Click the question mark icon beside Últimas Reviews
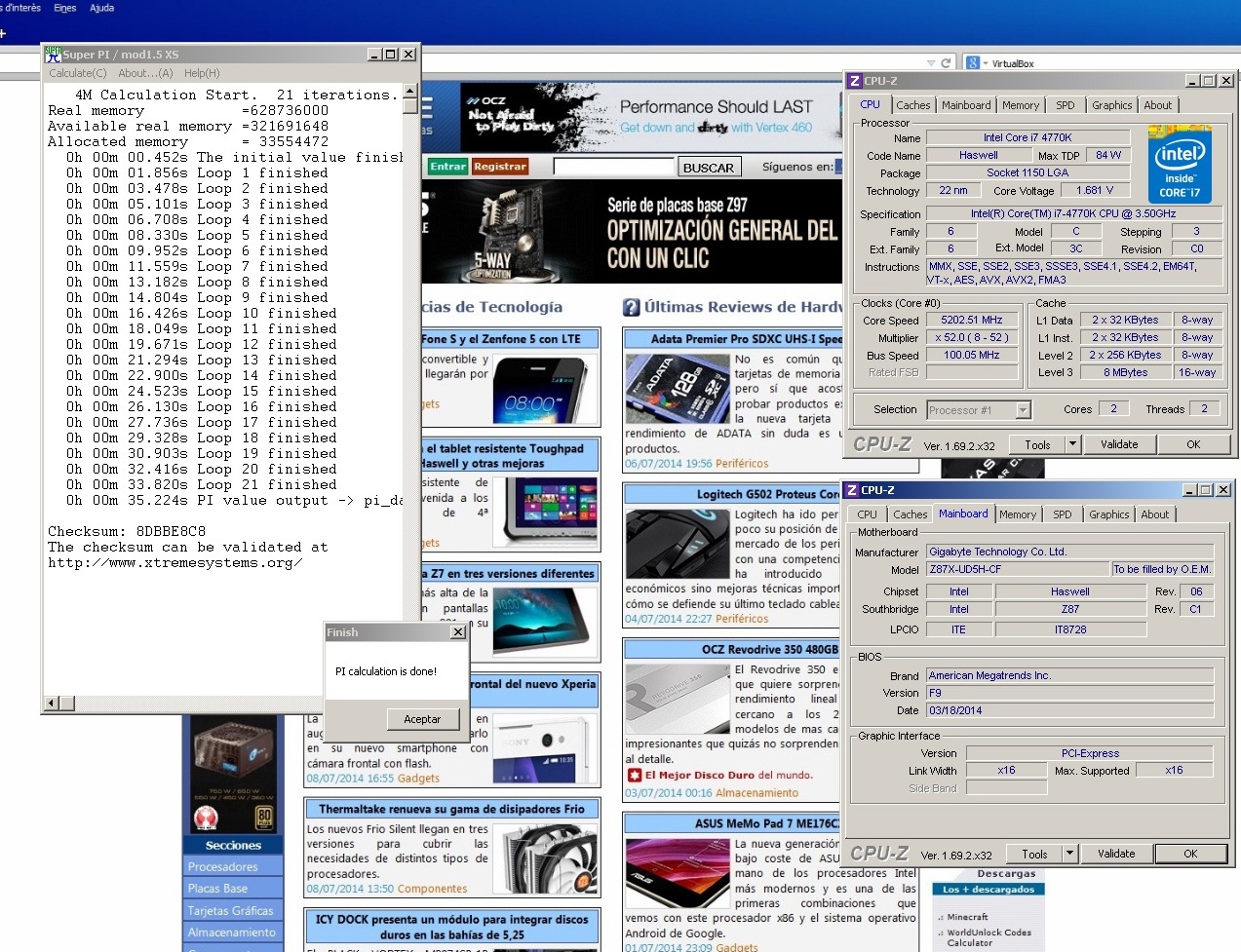The height and width of the screenshot is (952, 1241). (x=631, y=308)
